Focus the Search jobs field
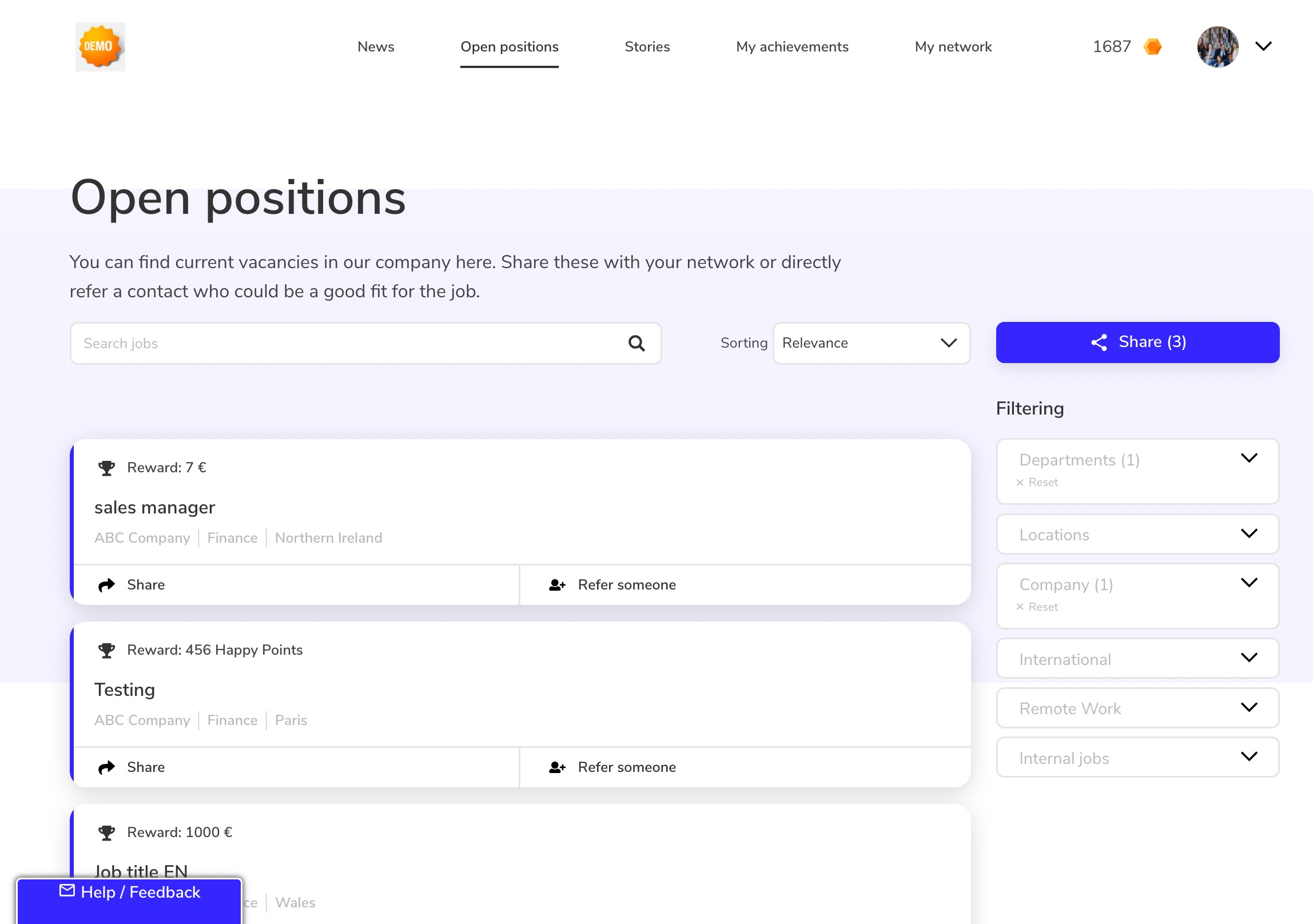This screenshot has height=924, width=1313. coord(349,343)
